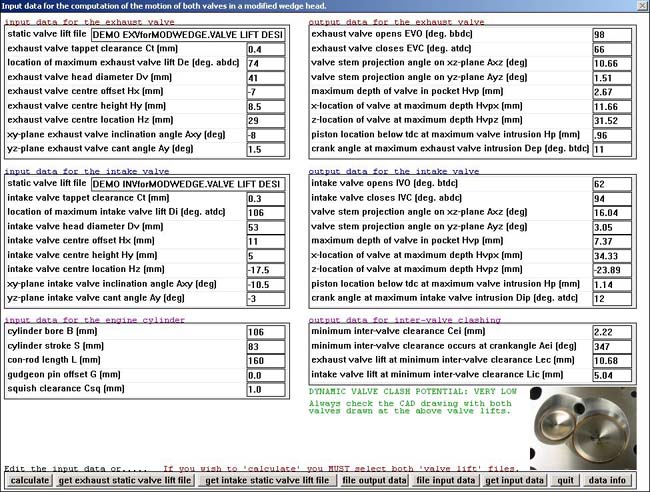
Task: Edit exhaust valve centre location Hz field
Action: tap(266, 121)
